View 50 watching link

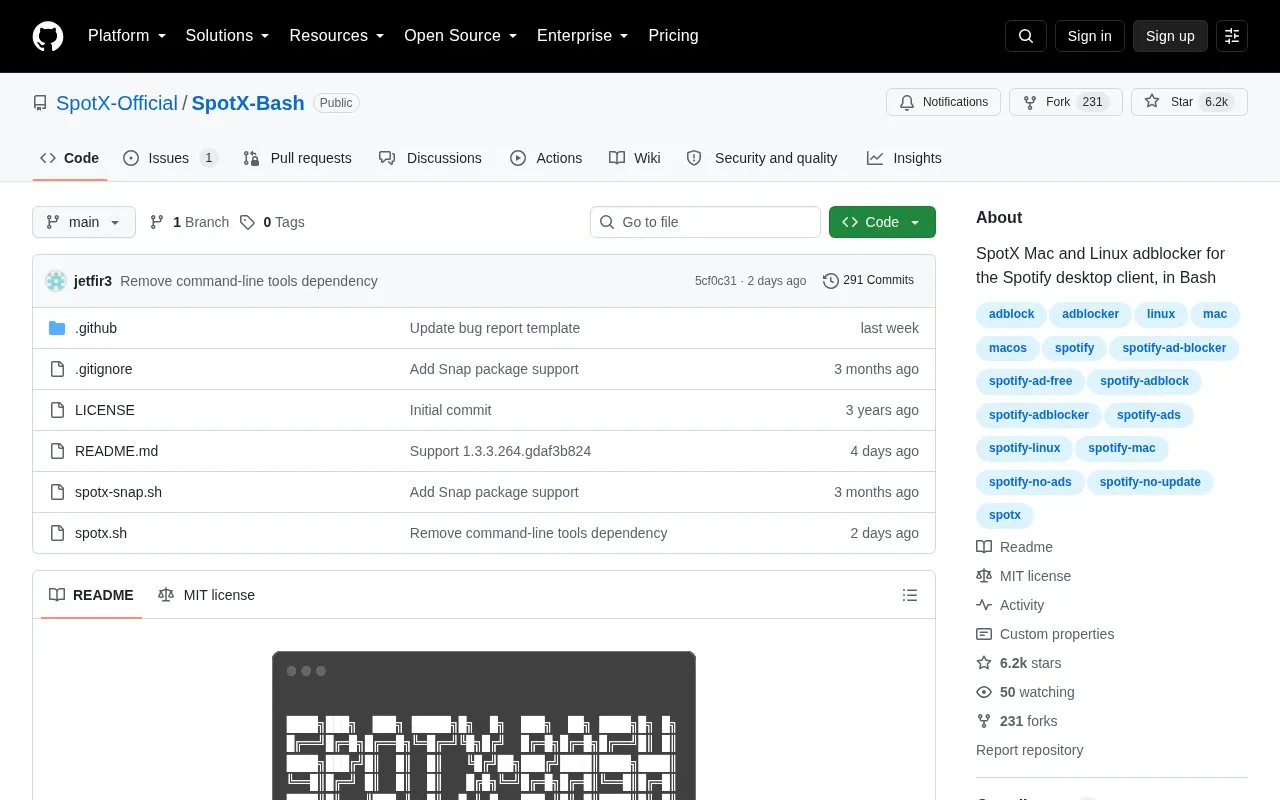pos(1025,692)
